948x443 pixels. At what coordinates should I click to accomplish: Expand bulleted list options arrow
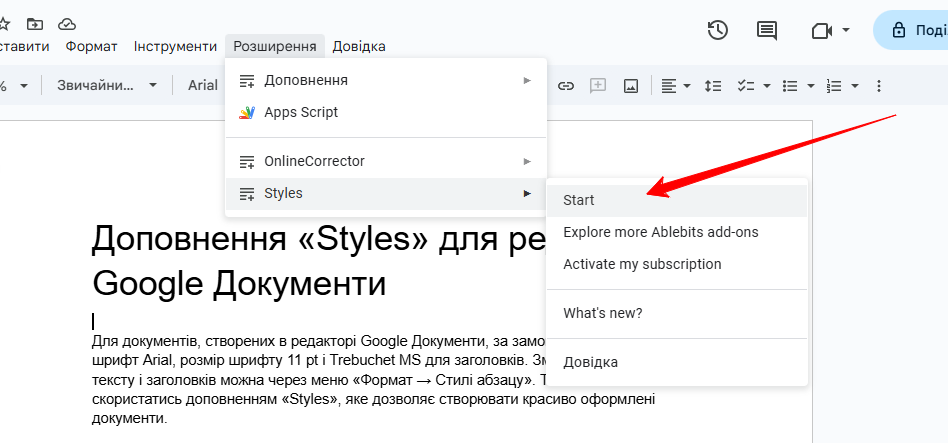click(811, 86)
